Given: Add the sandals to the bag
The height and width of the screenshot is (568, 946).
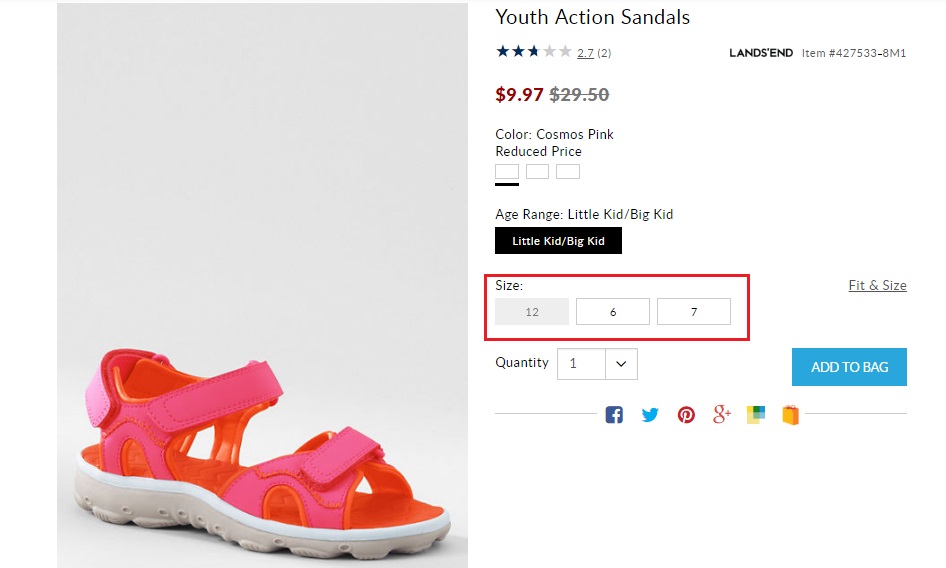Looking at the screenshot, I should pyautogui.click(x=849, y=367).
